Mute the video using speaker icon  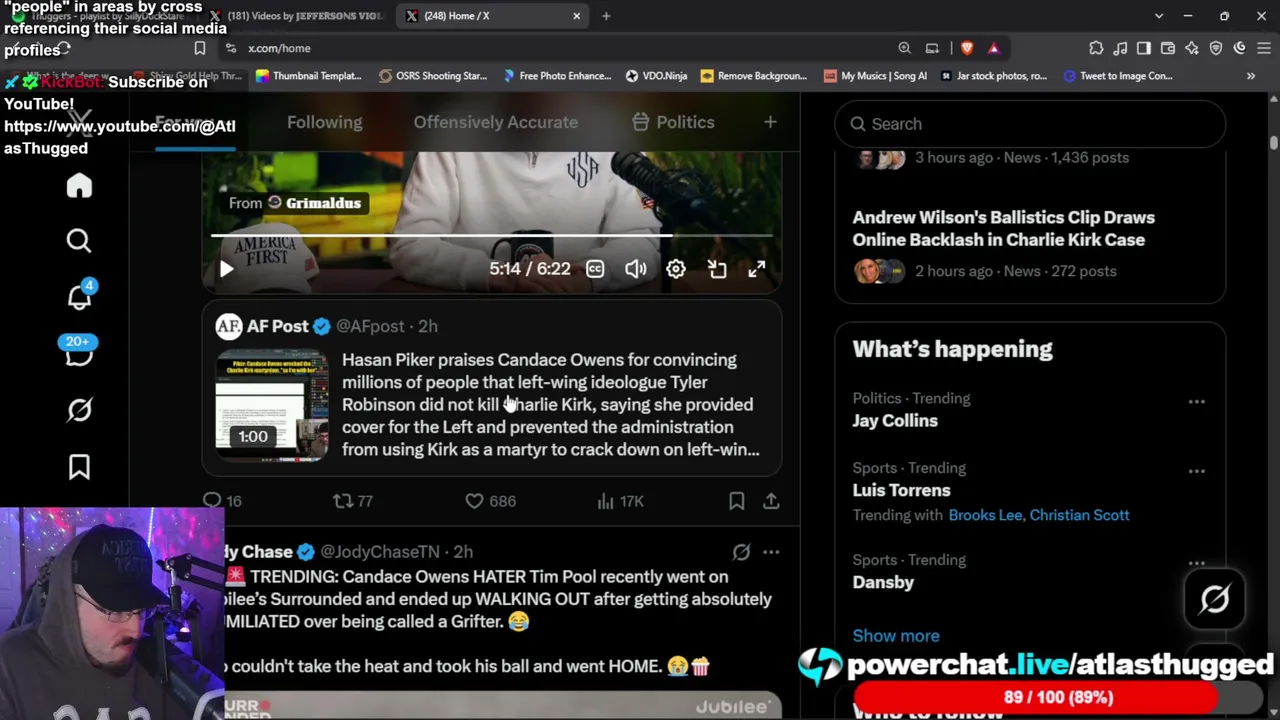(635, 269)
